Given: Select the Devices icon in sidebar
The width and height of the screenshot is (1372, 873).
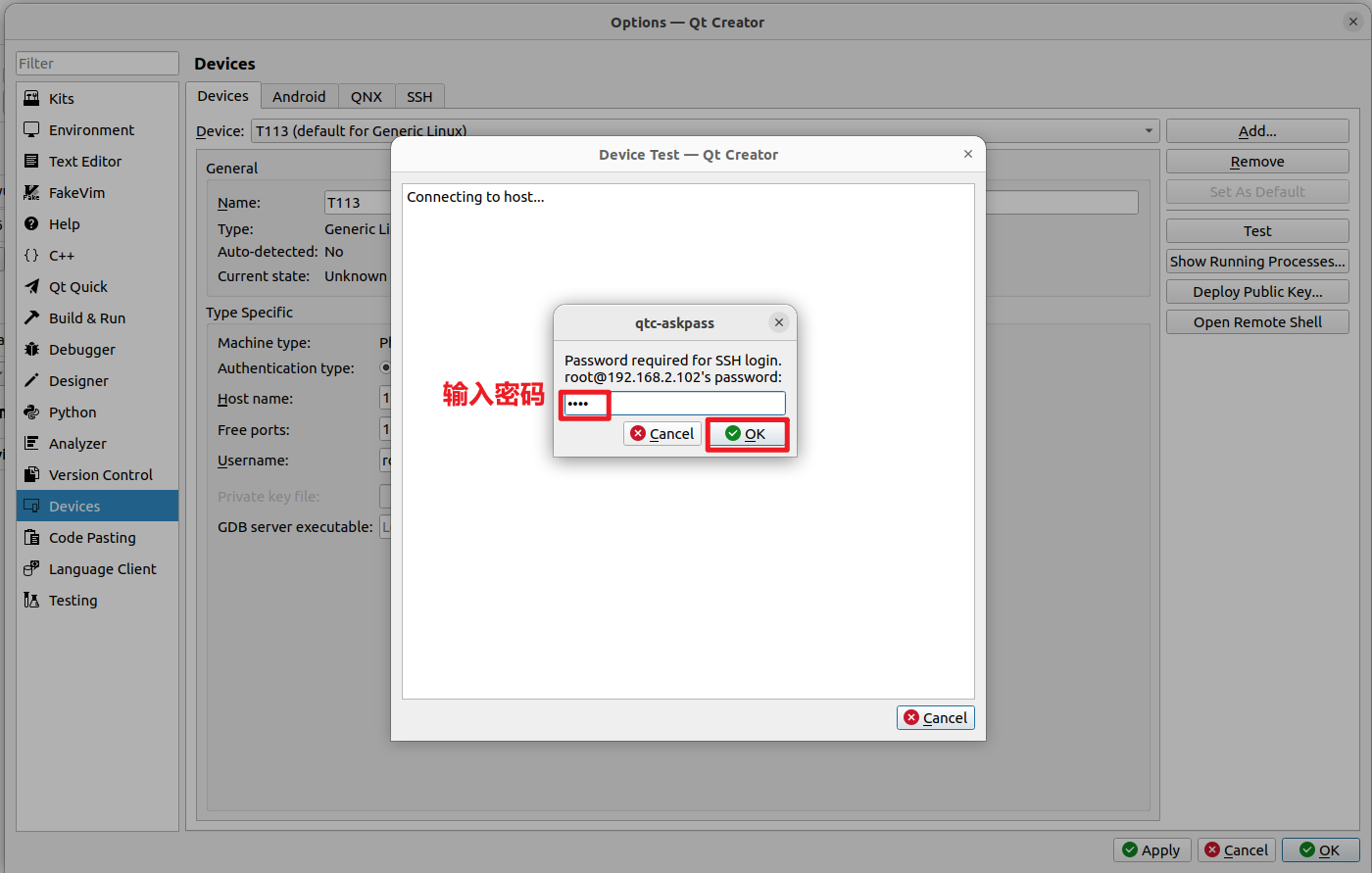Looking at the screenshot, I should point(31,506).
